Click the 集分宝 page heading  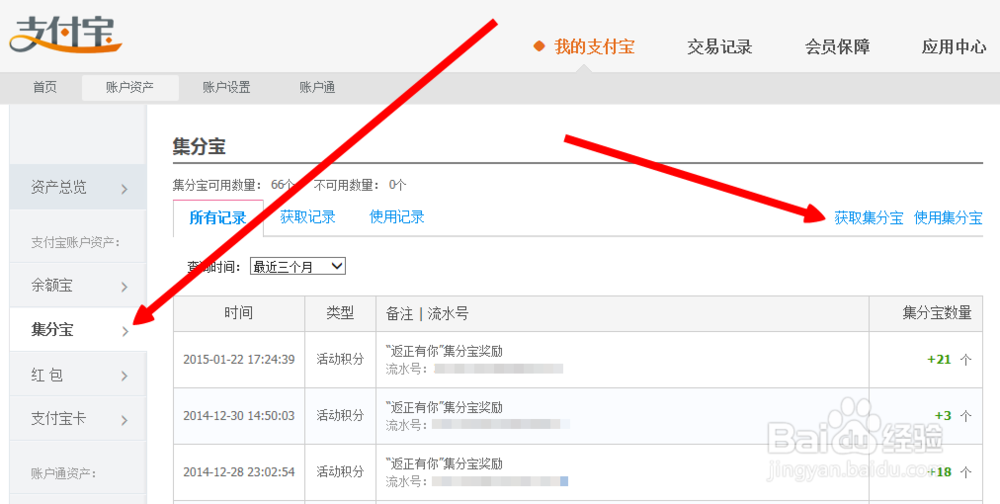(198, 147)
